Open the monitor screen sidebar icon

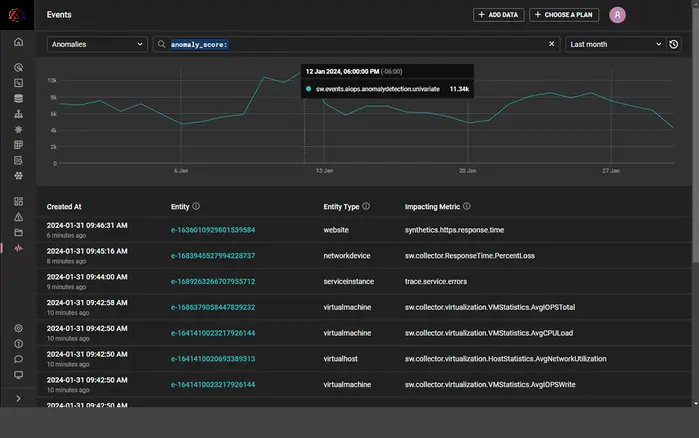tap(18, 375)
